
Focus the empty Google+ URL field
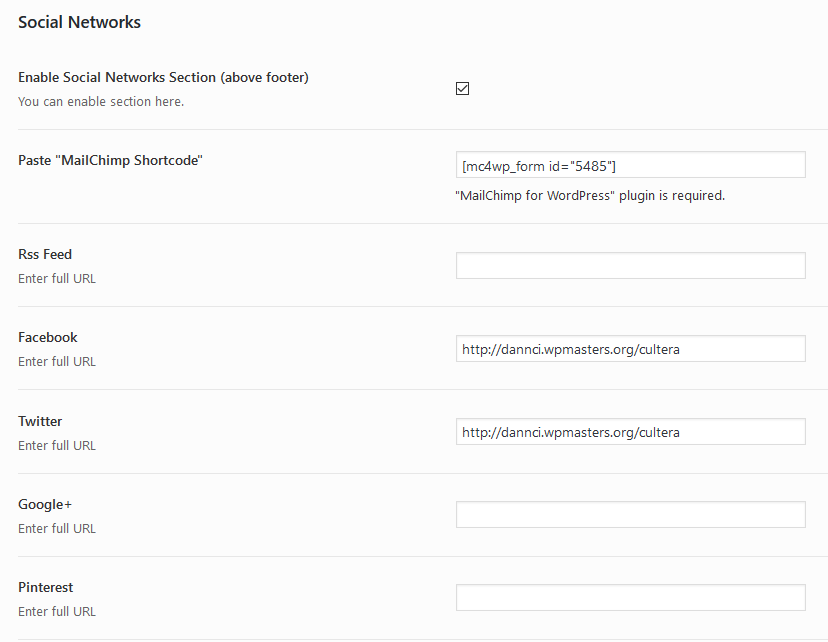tap(630, 514)
